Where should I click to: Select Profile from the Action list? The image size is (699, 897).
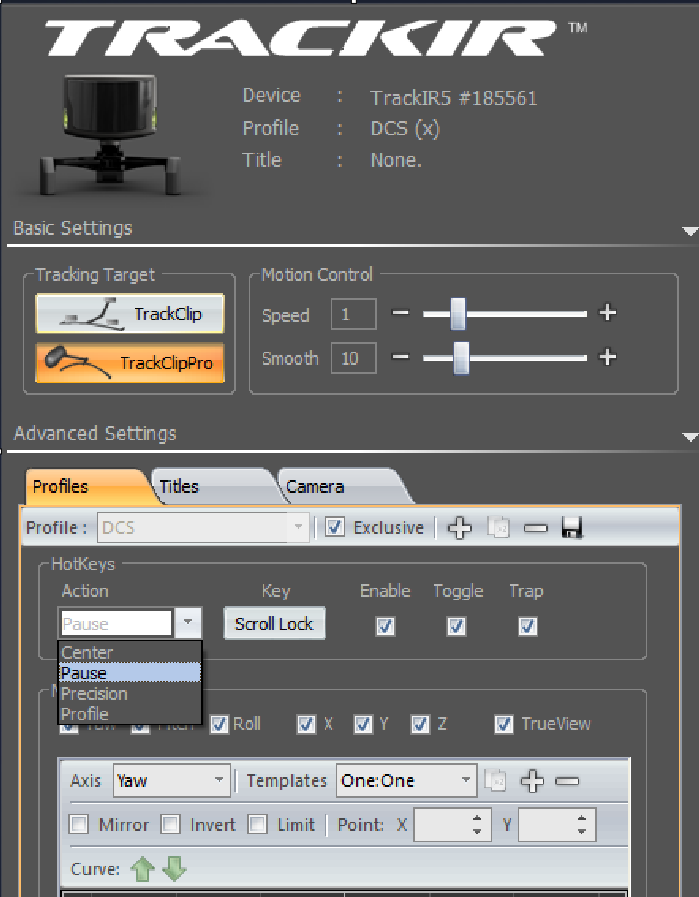pos(130,714)
